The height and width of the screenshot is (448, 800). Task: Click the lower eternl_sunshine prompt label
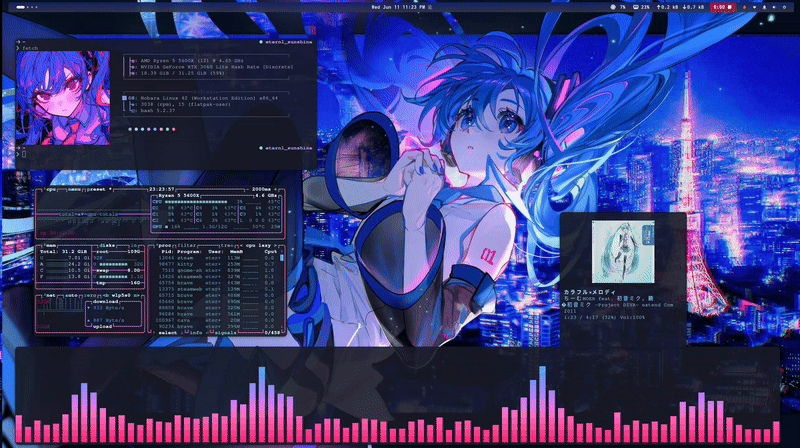pyautogui.click(x=287, y=148)
